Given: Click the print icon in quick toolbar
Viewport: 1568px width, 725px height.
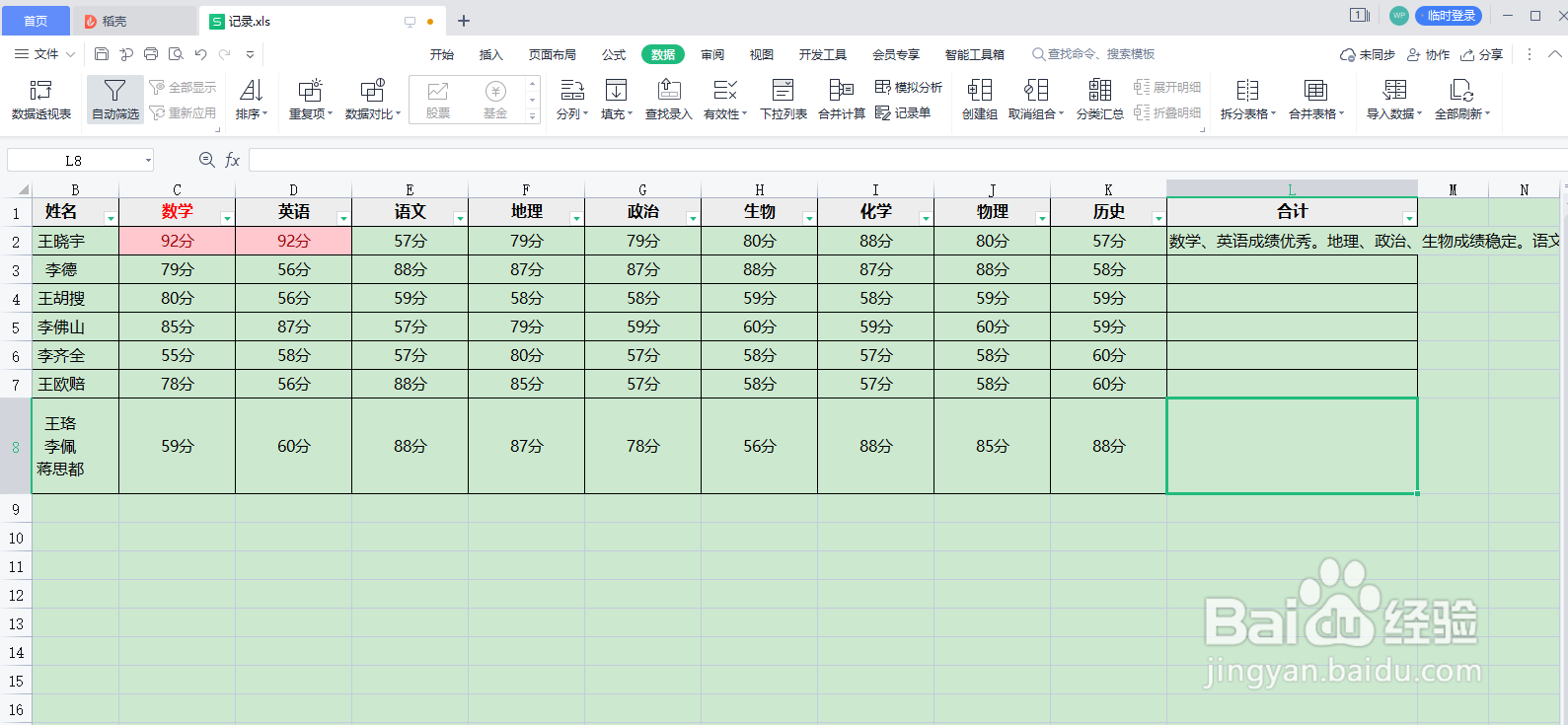Looking at the screenshot, I should (151, 54).
